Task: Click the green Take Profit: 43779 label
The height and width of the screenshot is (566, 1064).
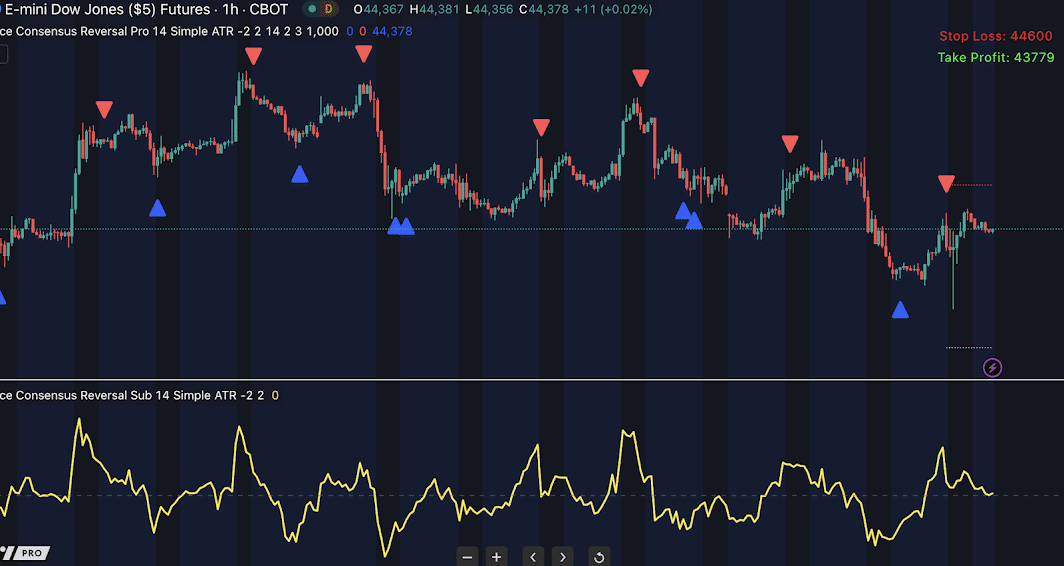Action: click(x=995, y=57)
